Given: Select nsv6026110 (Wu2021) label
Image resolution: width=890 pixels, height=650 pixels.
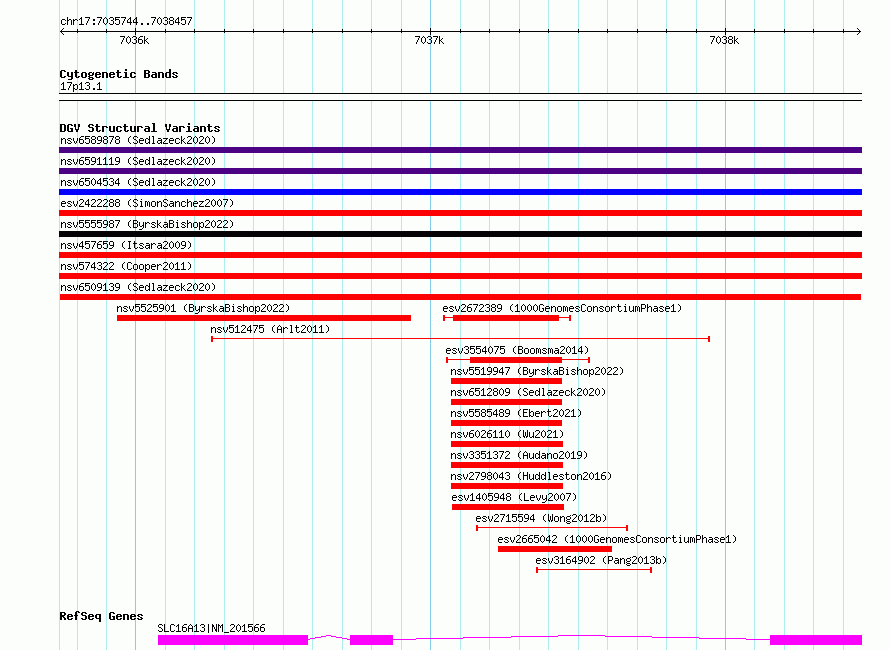Looking at the screenshot, I should click(x=507, y=434).
